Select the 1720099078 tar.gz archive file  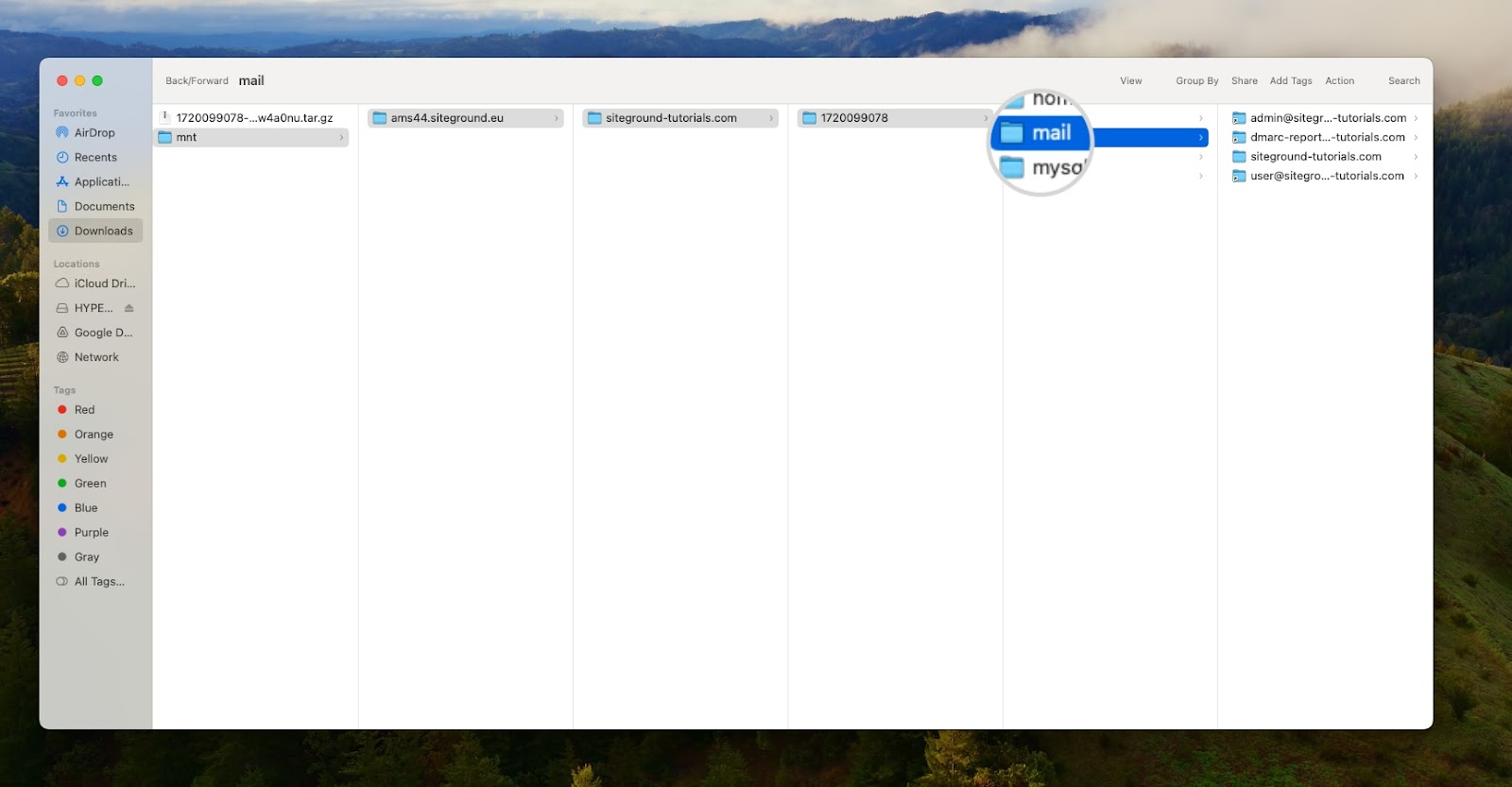252,118
